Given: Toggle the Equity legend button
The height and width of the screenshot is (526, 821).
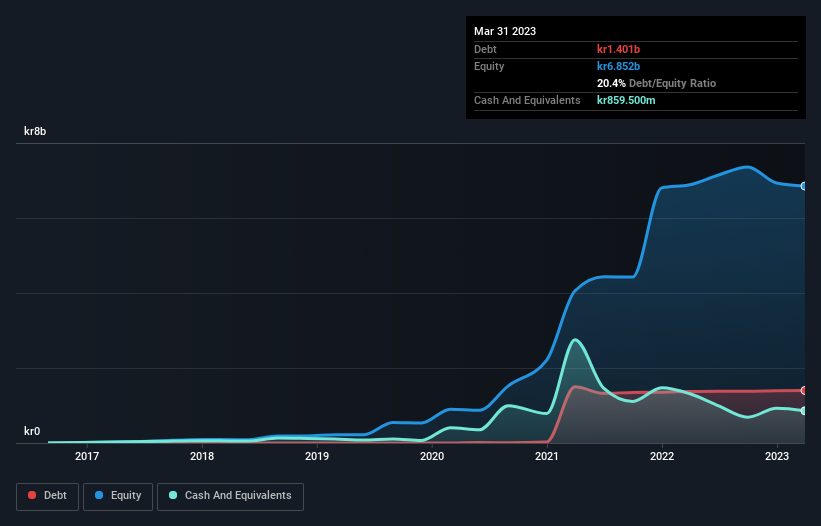Looking at the screenshot, I should point(118,496).
